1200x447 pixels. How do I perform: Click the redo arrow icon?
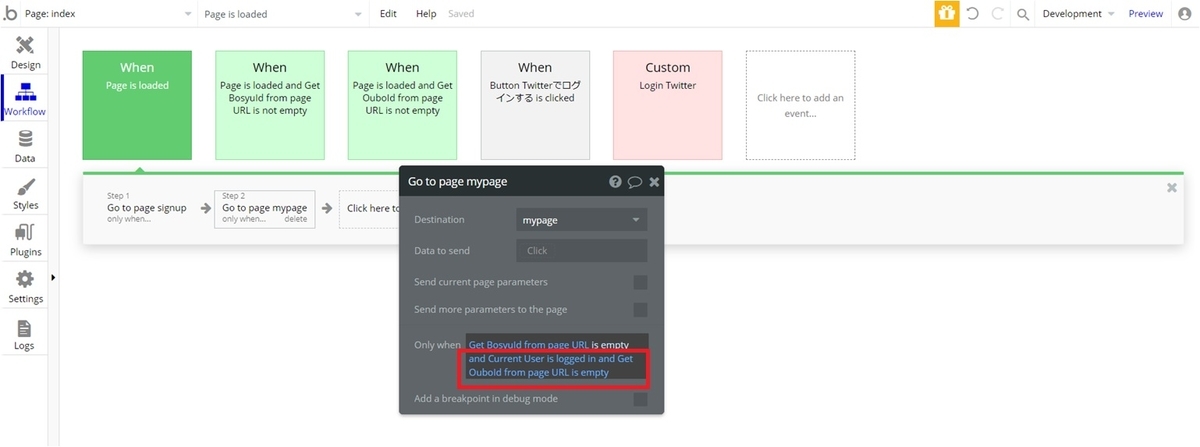pos(997,14)
